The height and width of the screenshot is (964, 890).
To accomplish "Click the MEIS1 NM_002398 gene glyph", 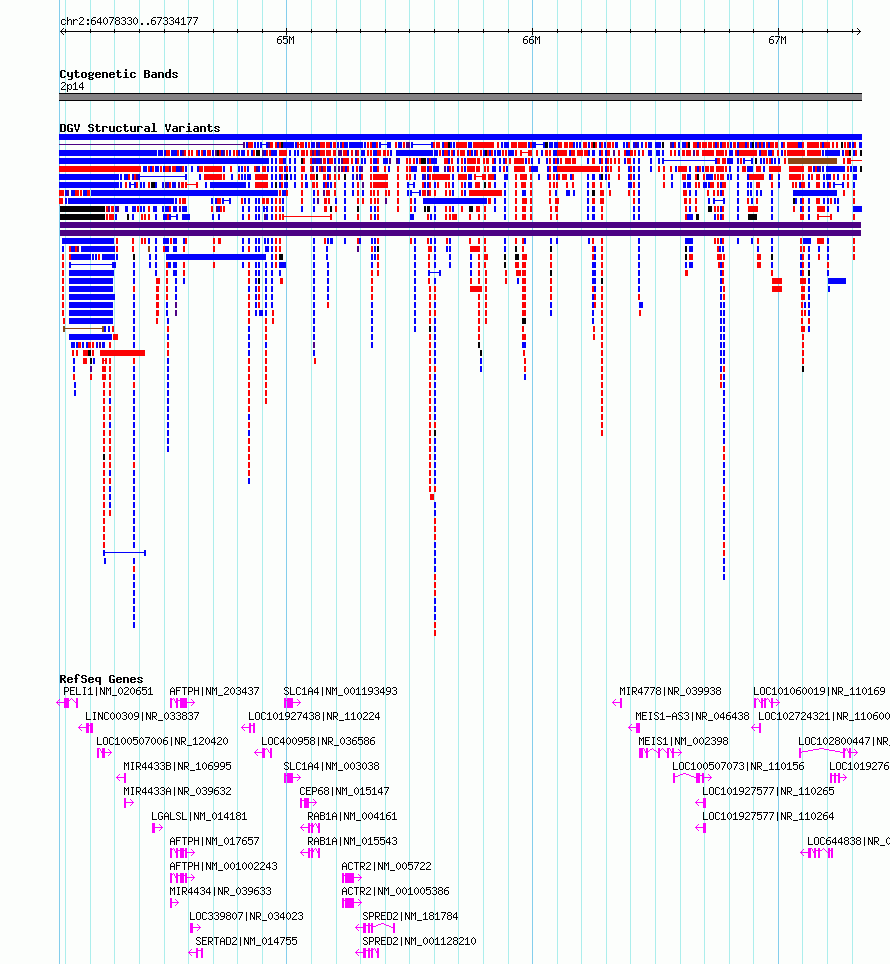I will click(660, 753).
